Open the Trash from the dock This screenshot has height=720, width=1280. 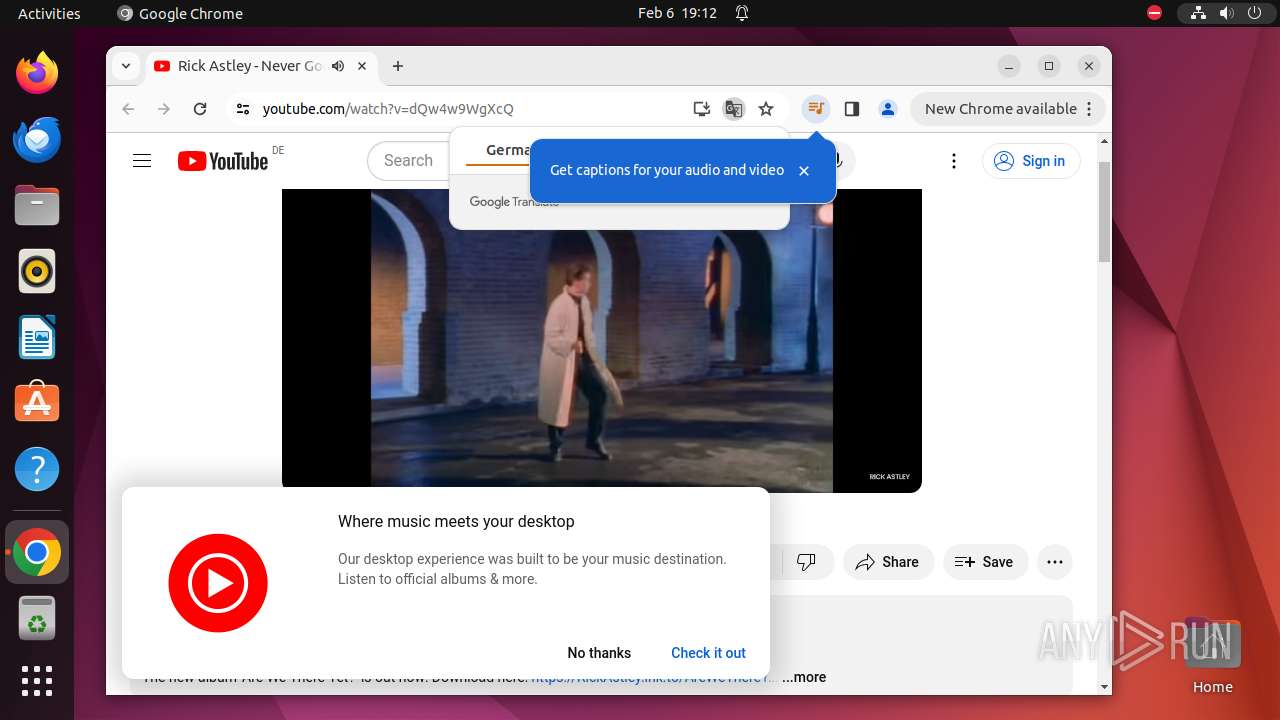[37, 619]
